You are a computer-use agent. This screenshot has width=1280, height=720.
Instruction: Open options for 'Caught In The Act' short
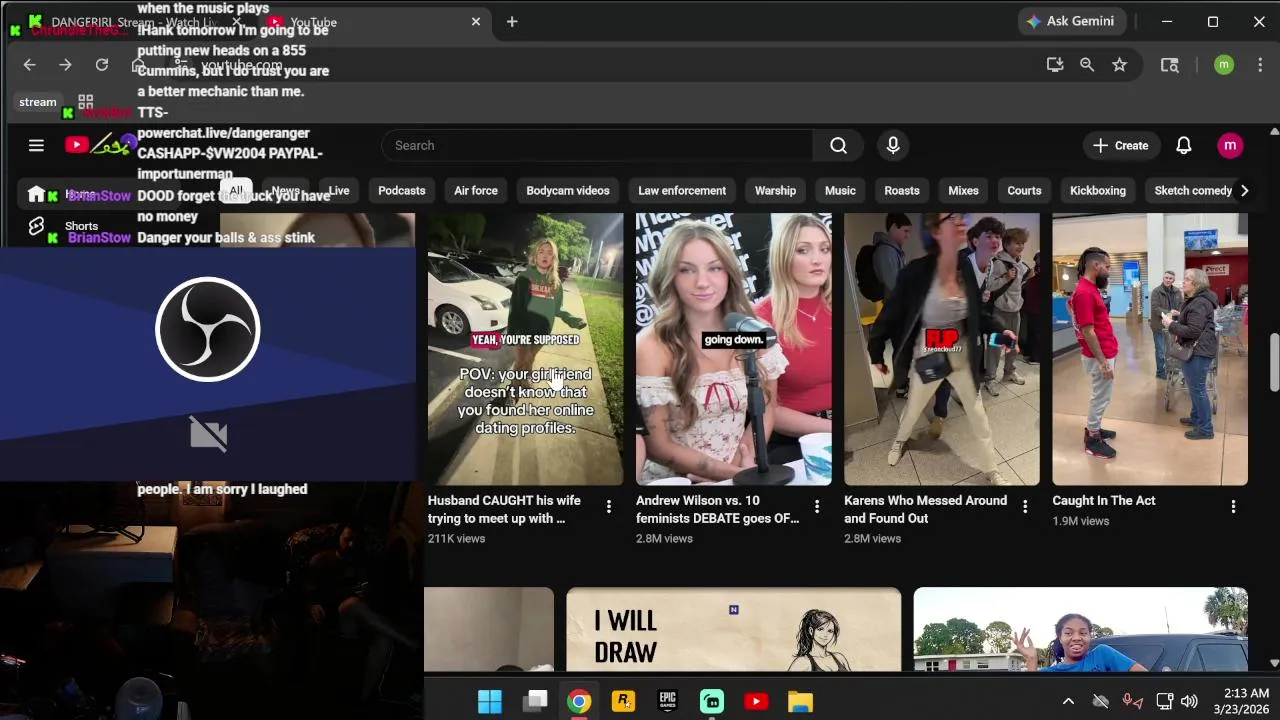click(1233, 507)
